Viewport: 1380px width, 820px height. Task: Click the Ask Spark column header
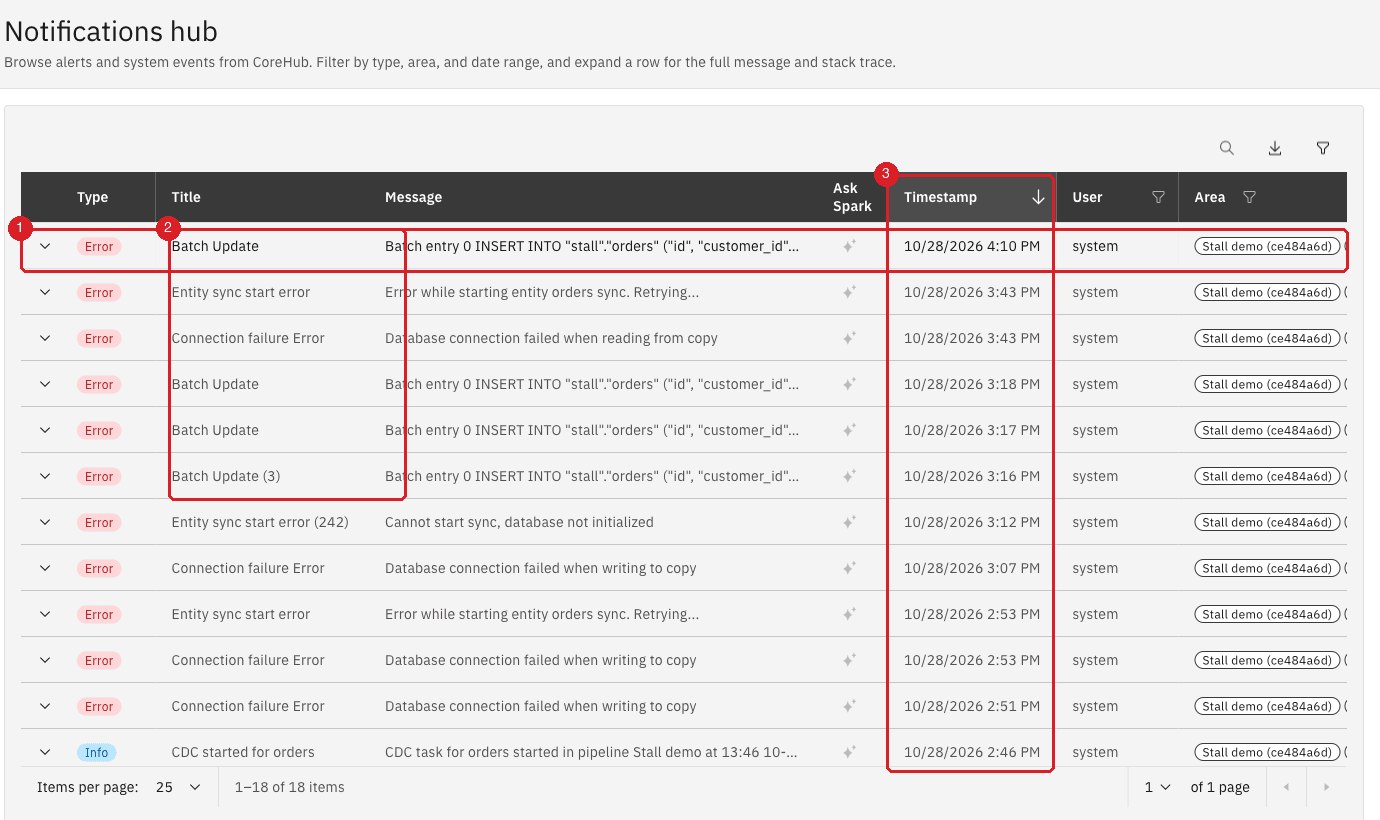(x=852, y=197)
